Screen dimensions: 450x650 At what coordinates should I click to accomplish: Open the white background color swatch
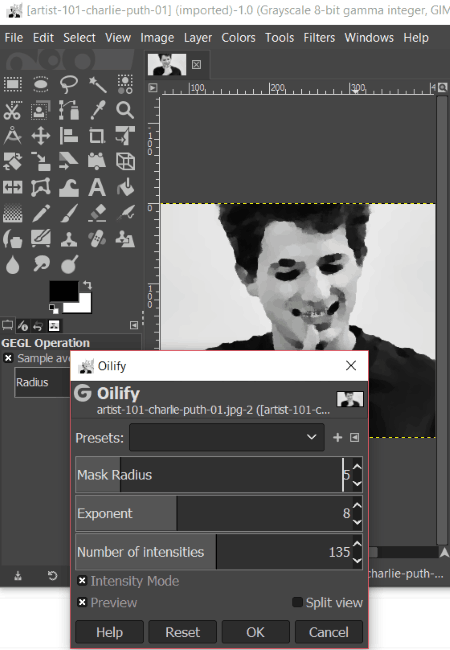[83, 306]
